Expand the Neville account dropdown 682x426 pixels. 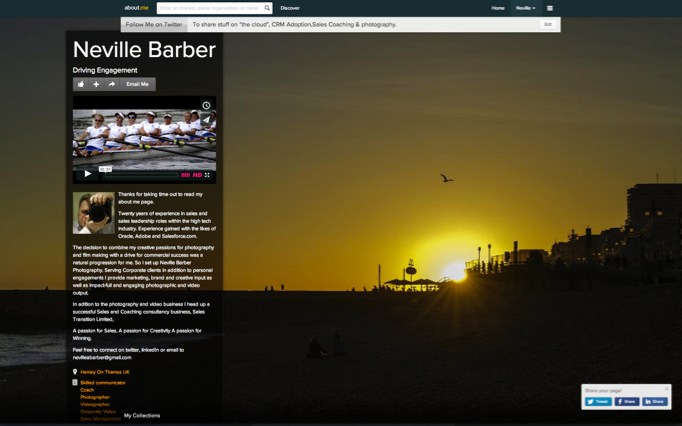[525, 8]
